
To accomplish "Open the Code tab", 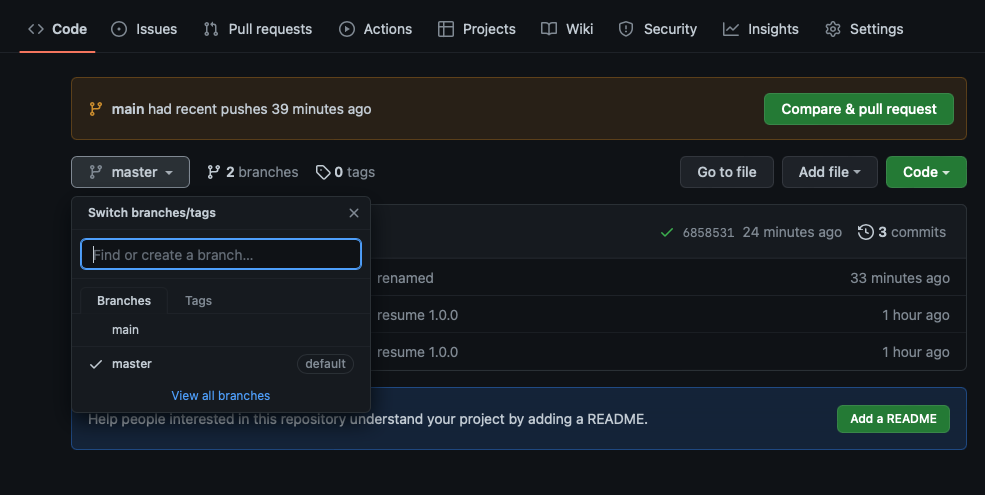I will tap(57, 29).
